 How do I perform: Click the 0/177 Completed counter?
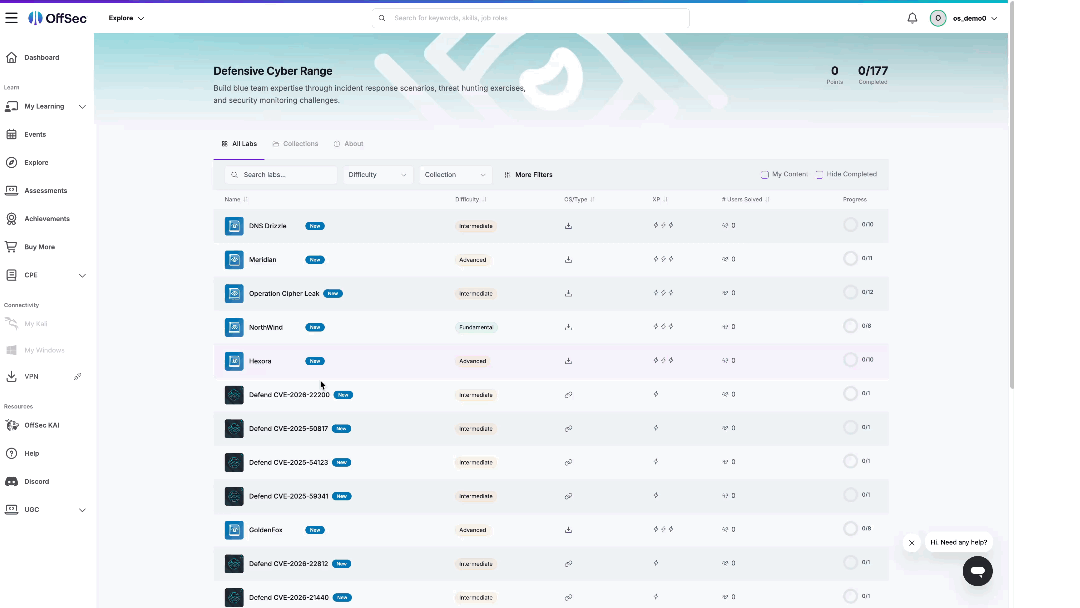click(873, 74)
